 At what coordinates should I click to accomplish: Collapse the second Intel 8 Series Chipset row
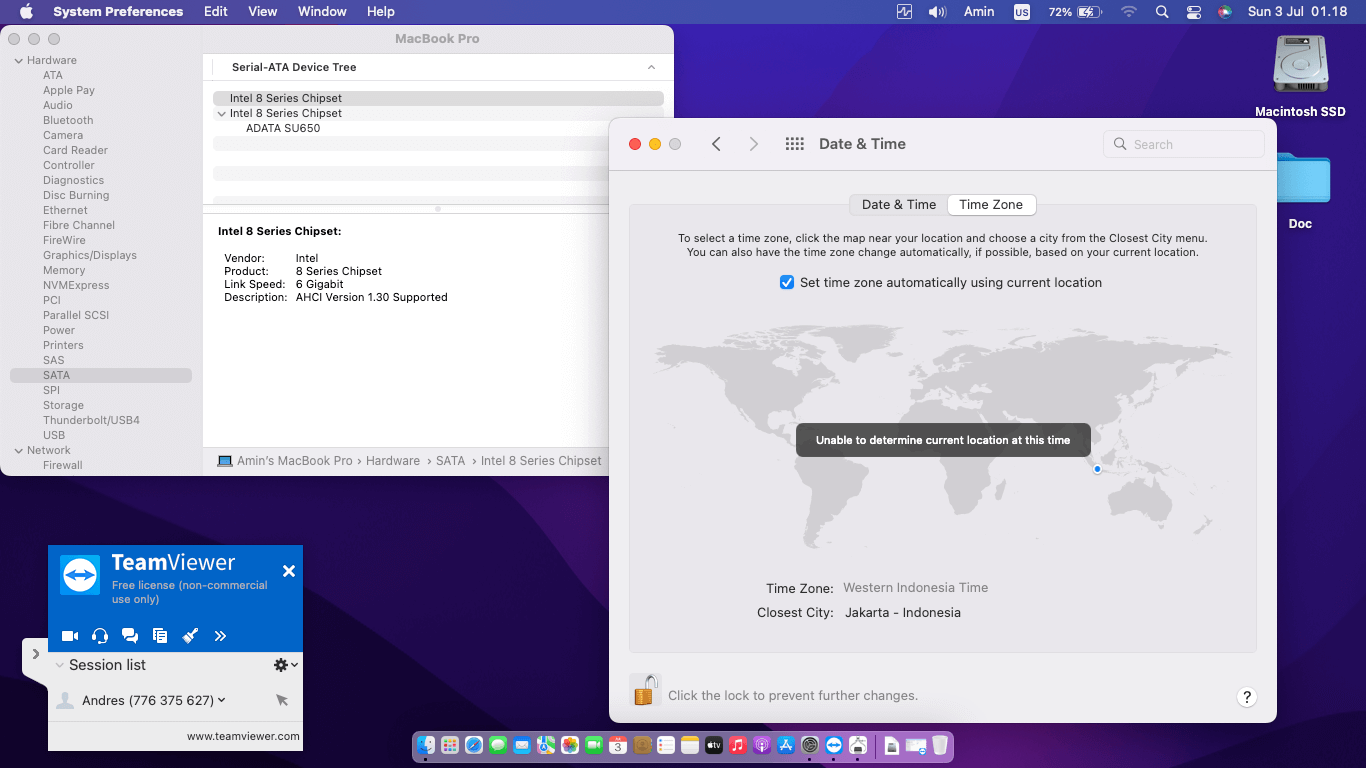tap(222, 114)
